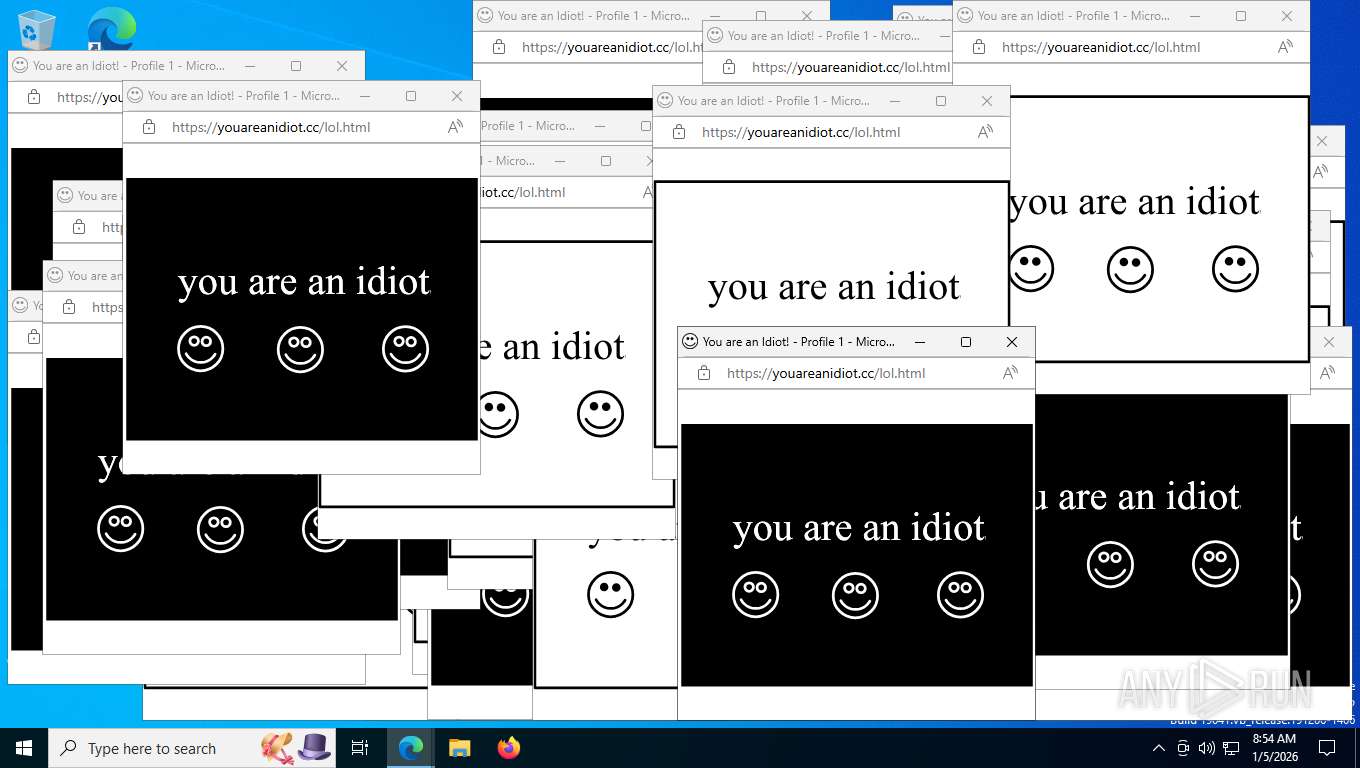
Task: Open Task View from the taskbar
Action: point(360,748)
